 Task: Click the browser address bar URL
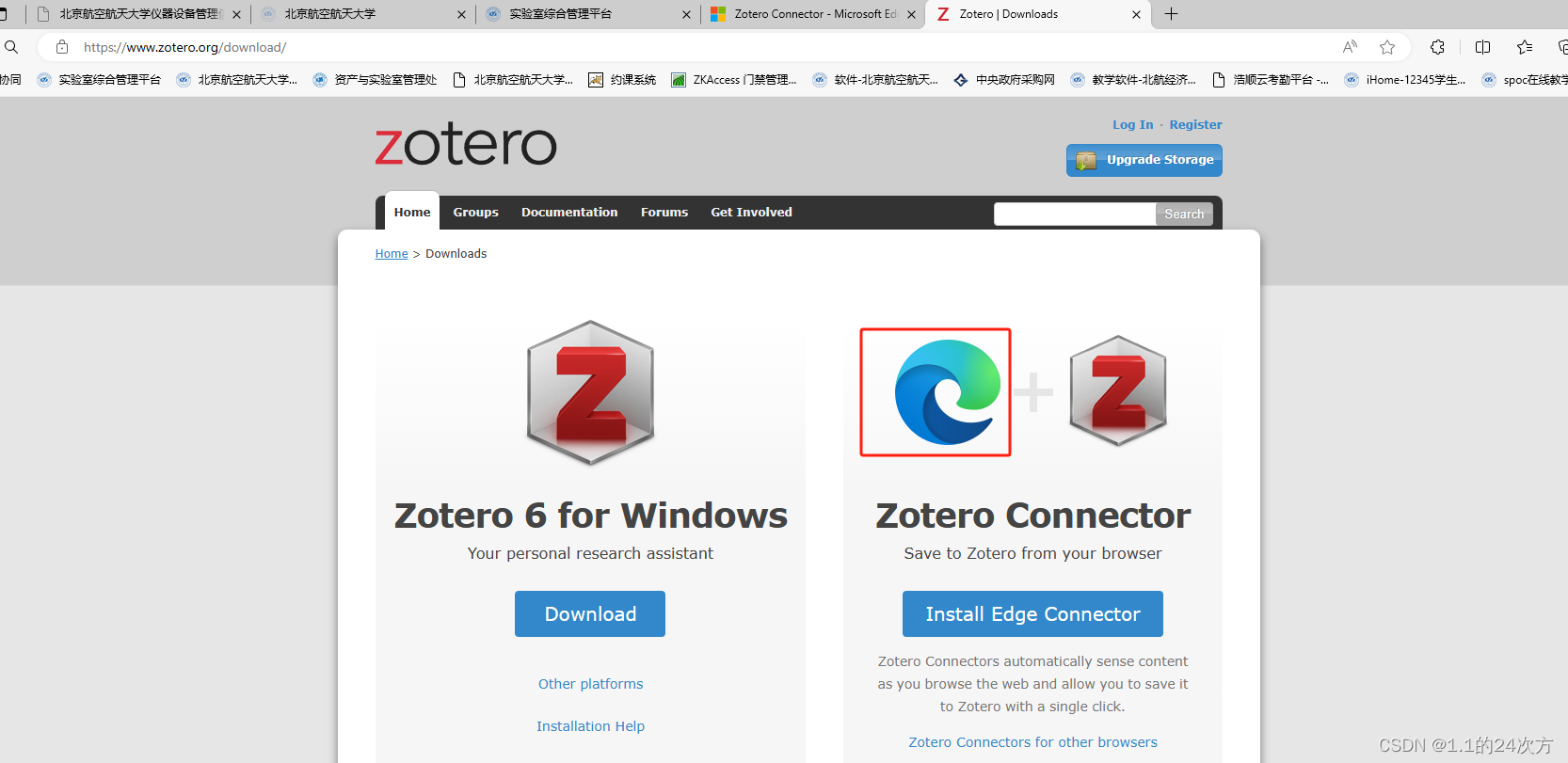184,47
